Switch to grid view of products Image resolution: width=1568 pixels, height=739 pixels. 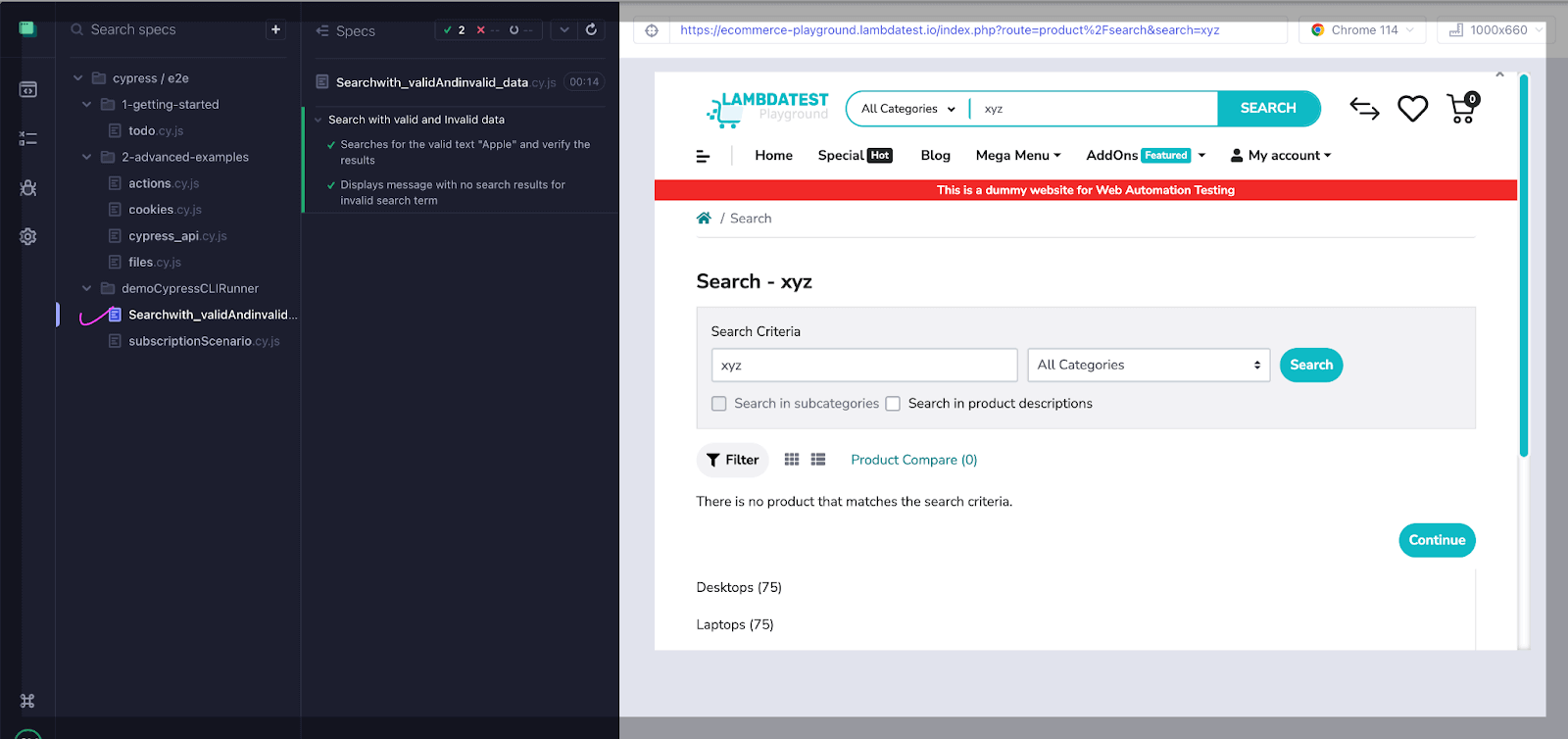click(x=792, y=460)
